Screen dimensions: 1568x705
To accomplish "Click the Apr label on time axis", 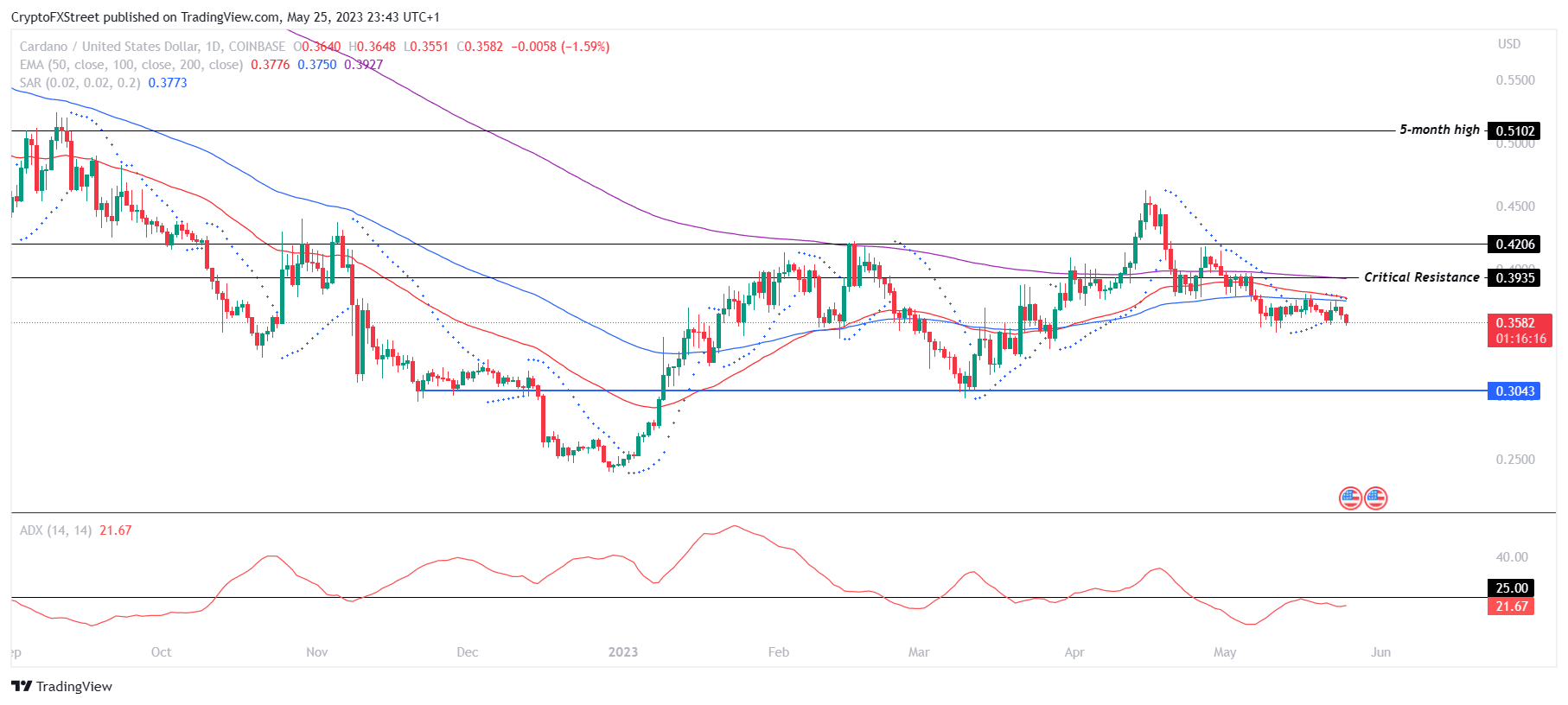I will (x=1074, y=652).
